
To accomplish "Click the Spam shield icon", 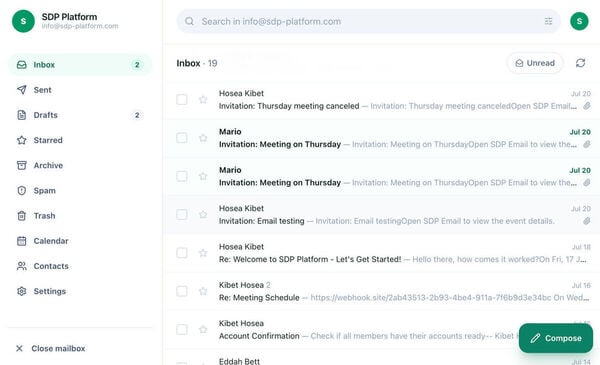I will point(22,191).
